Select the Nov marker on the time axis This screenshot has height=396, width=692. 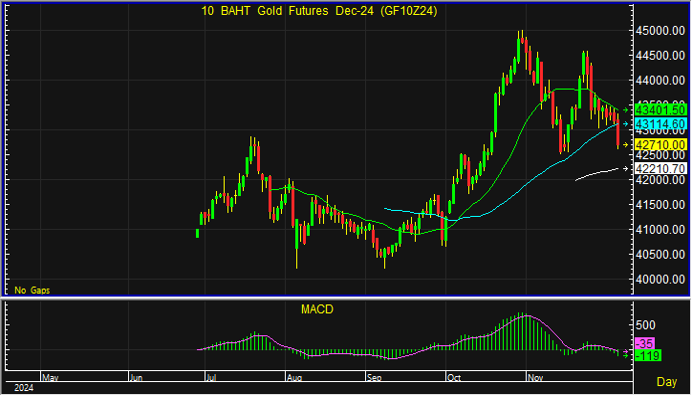[x=535, y=377]
